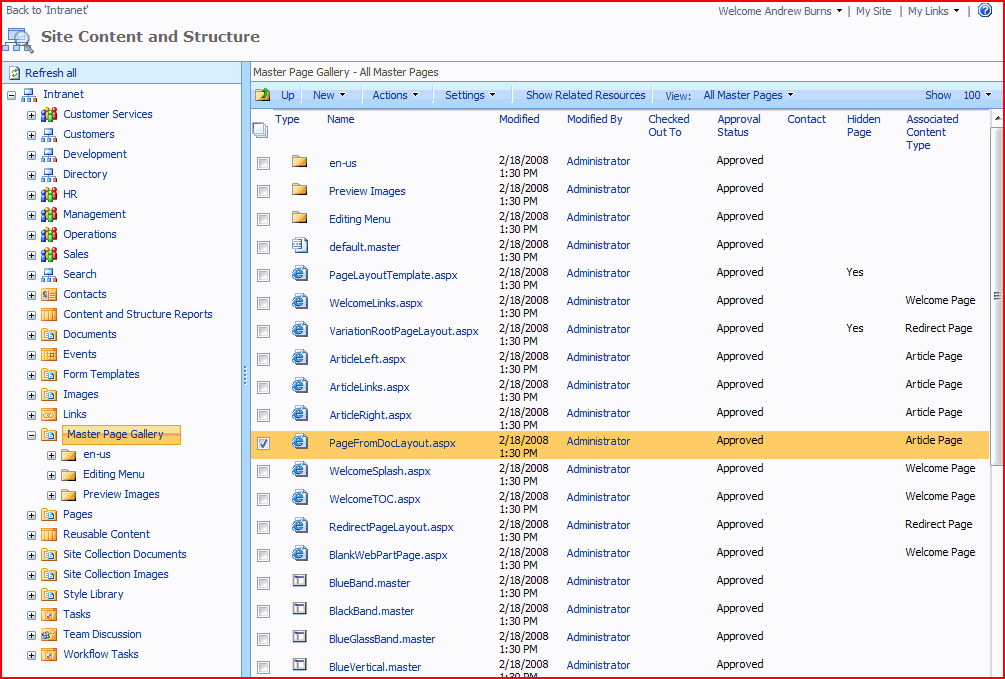The image size is (1005, 679).
Task: Click the Customer Services site icon
Action: (49, 114)
